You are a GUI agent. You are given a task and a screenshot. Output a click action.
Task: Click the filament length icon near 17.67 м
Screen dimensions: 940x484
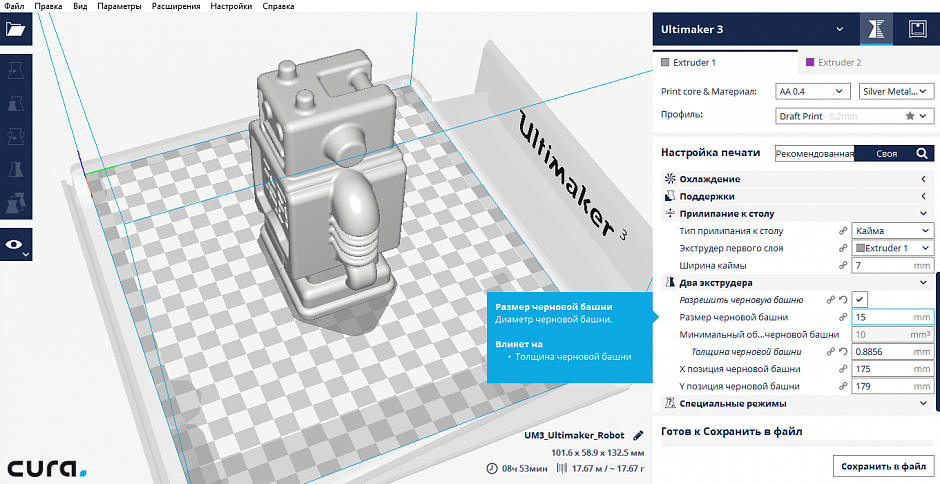pyautogui.click(x=562, y=468)
